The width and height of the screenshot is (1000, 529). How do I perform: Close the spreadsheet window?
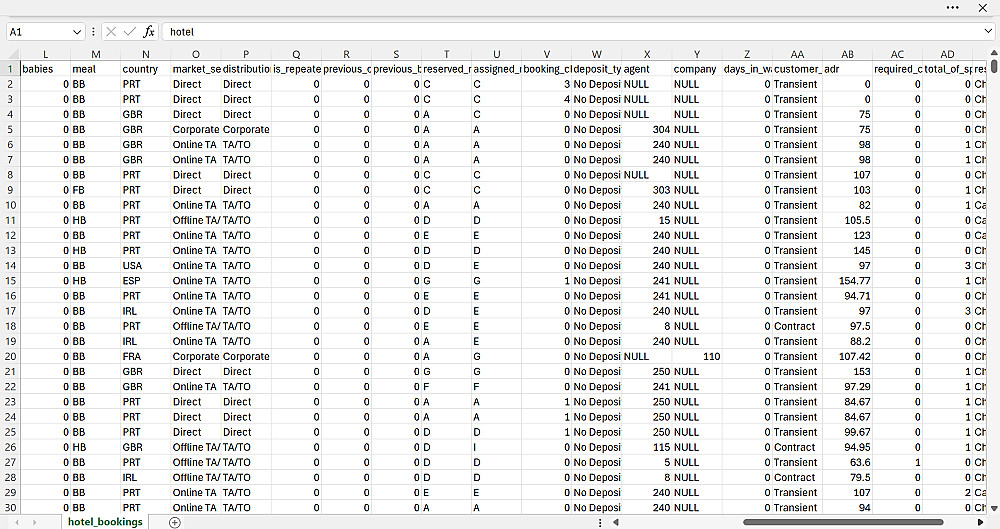pos(983,8)
